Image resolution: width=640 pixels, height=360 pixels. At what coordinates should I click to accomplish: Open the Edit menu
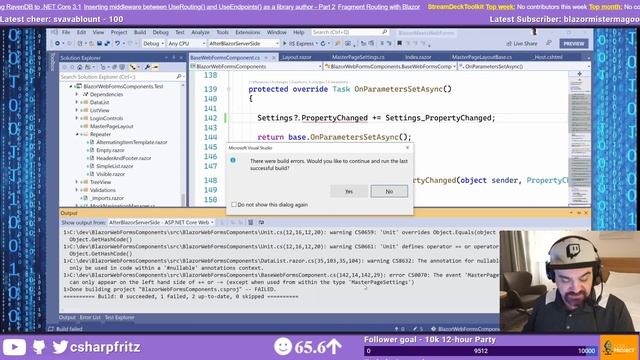coord(81,32)
